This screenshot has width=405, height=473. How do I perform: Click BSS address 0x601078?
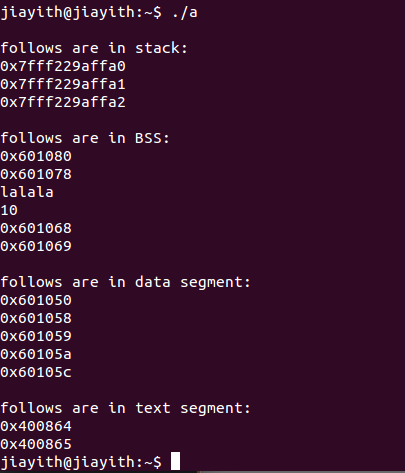click(x=36, y=174)
